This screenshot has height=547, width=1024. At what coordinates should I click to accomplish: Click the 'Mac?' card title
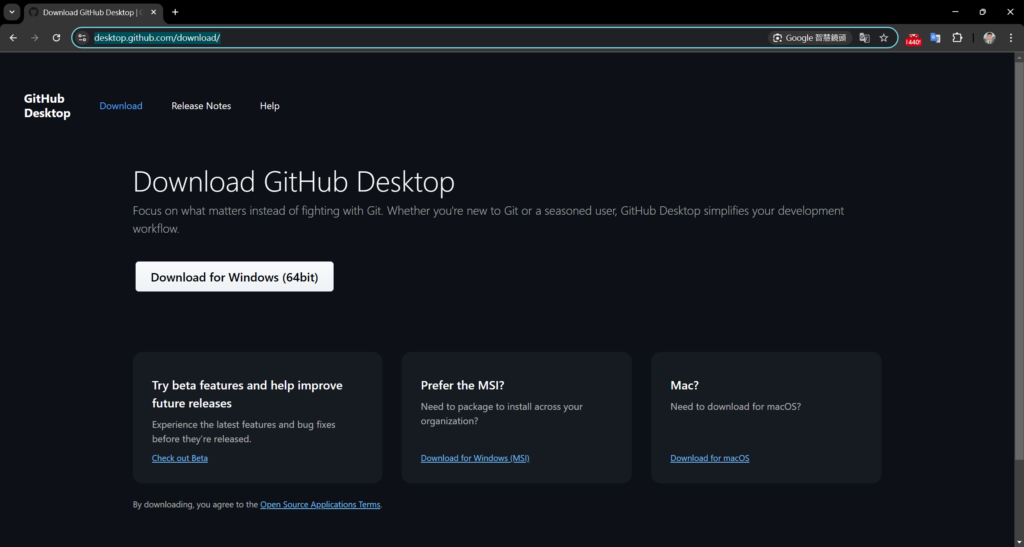click(x=684, y=386)
